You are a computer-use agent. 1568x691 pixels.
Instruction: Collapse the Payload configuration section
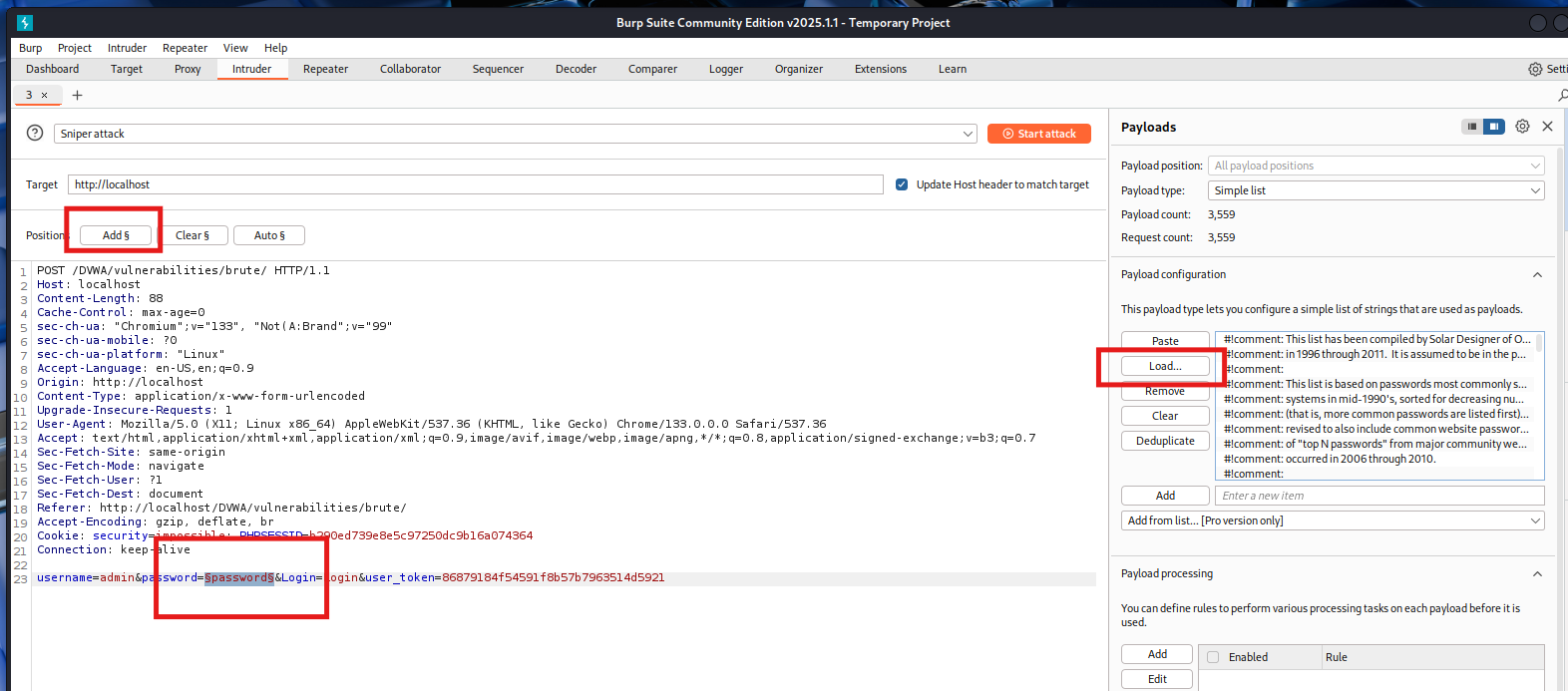[x=1537, y=275]
